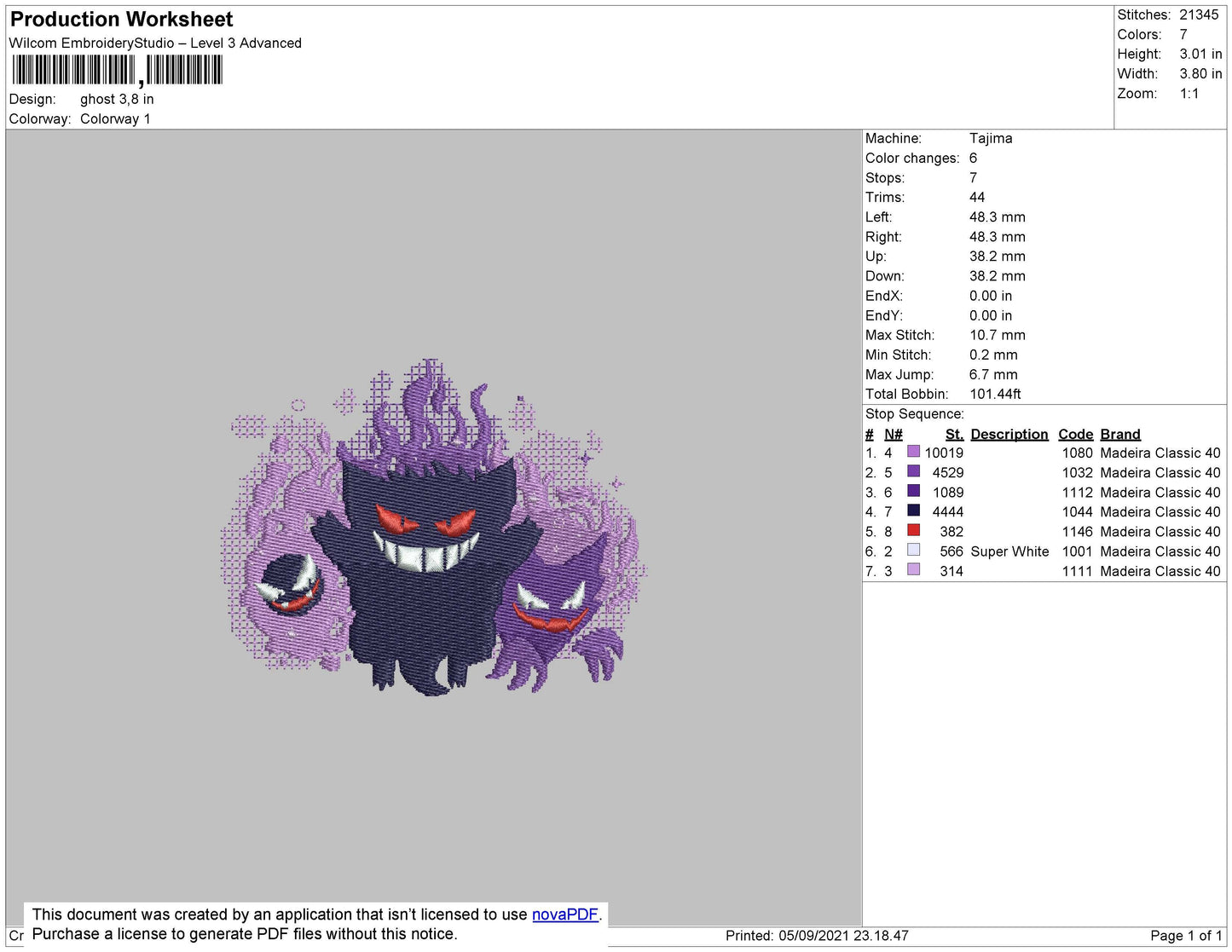Select the dark violet swatch for code 1112
The image size is (1232, 952).
(x=914, y=491)
